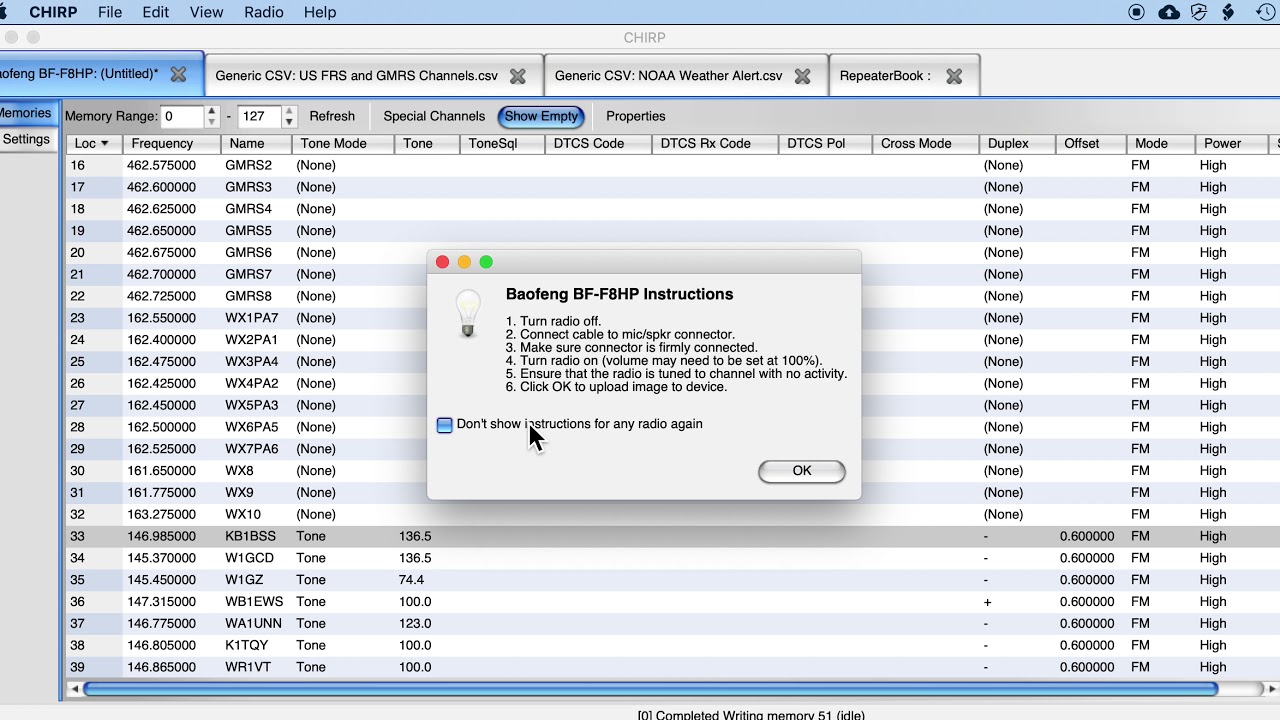Click the DTCS Code column header
Screen dimensions: 1280x720
click(x=596, y=144)
